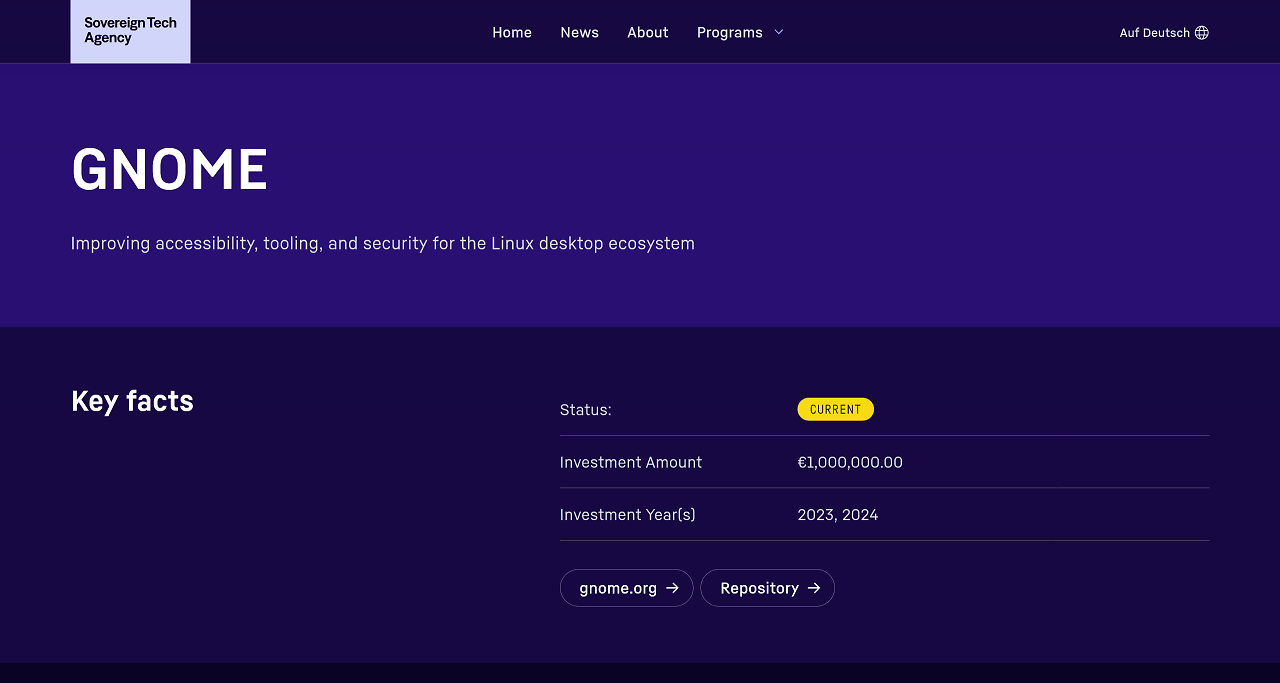The image size is (1280, 683).
Task: Open the Home page
Action: click(512, 32)
